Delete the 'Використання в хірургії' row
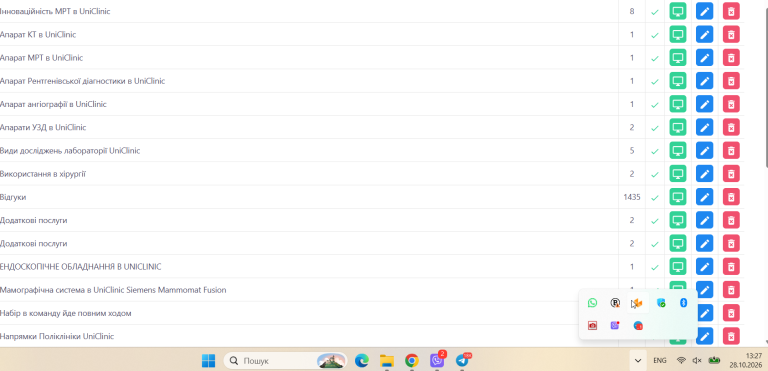Screen dimensions: 768x371 [731, 173]
